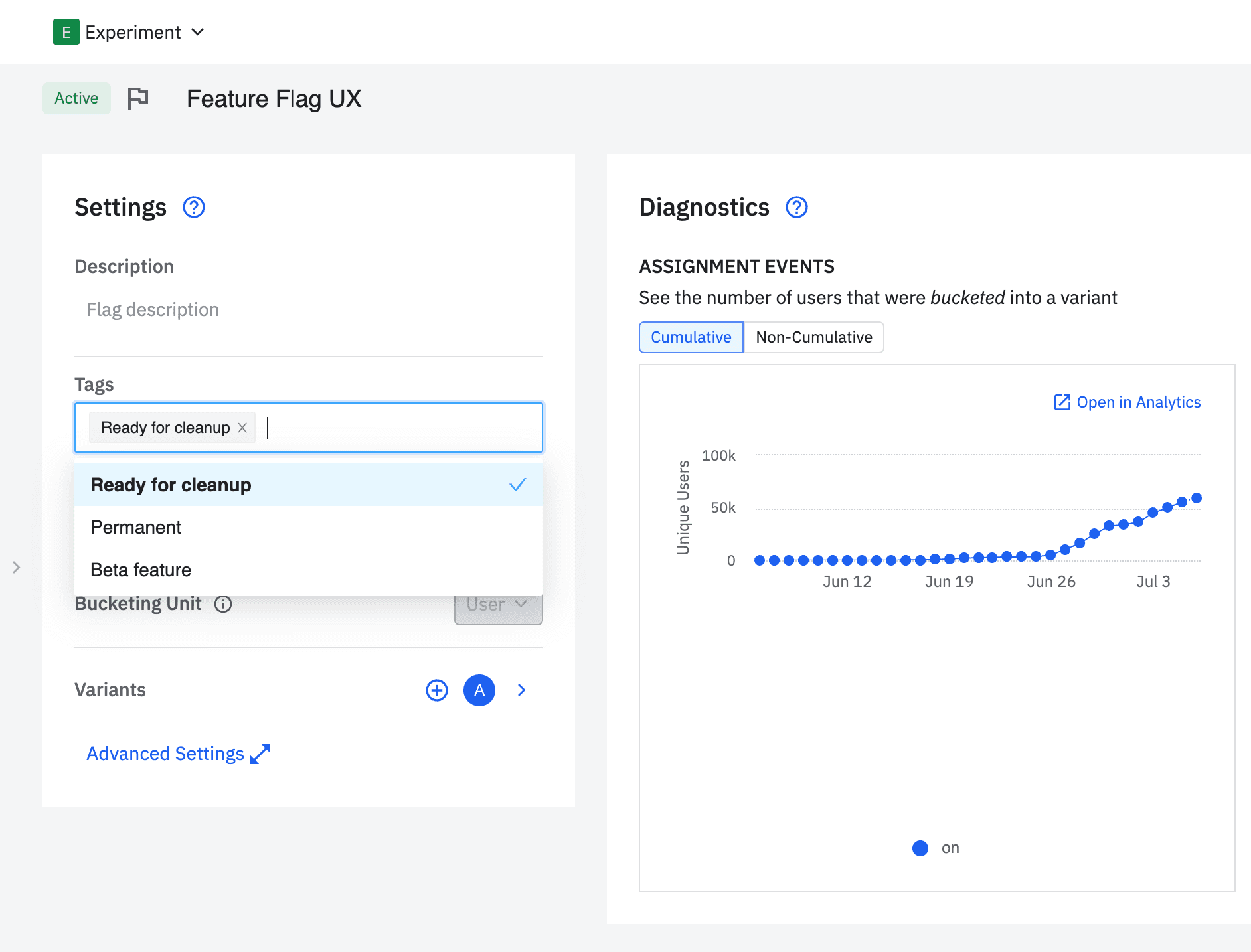The image size is (1251, 952).
Task: Click the flag icon beside Feature Flag UX
Action: (138, 98)
